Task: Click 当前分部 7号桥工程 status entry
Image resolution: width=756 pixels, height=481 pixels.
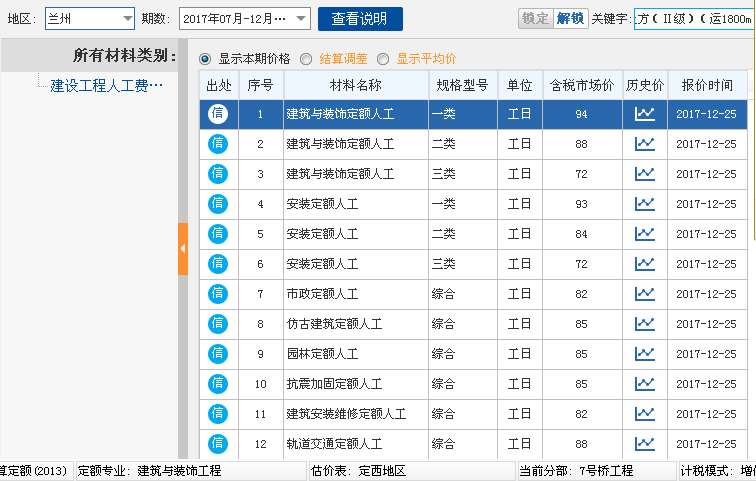Action: (x=597, y=471)
